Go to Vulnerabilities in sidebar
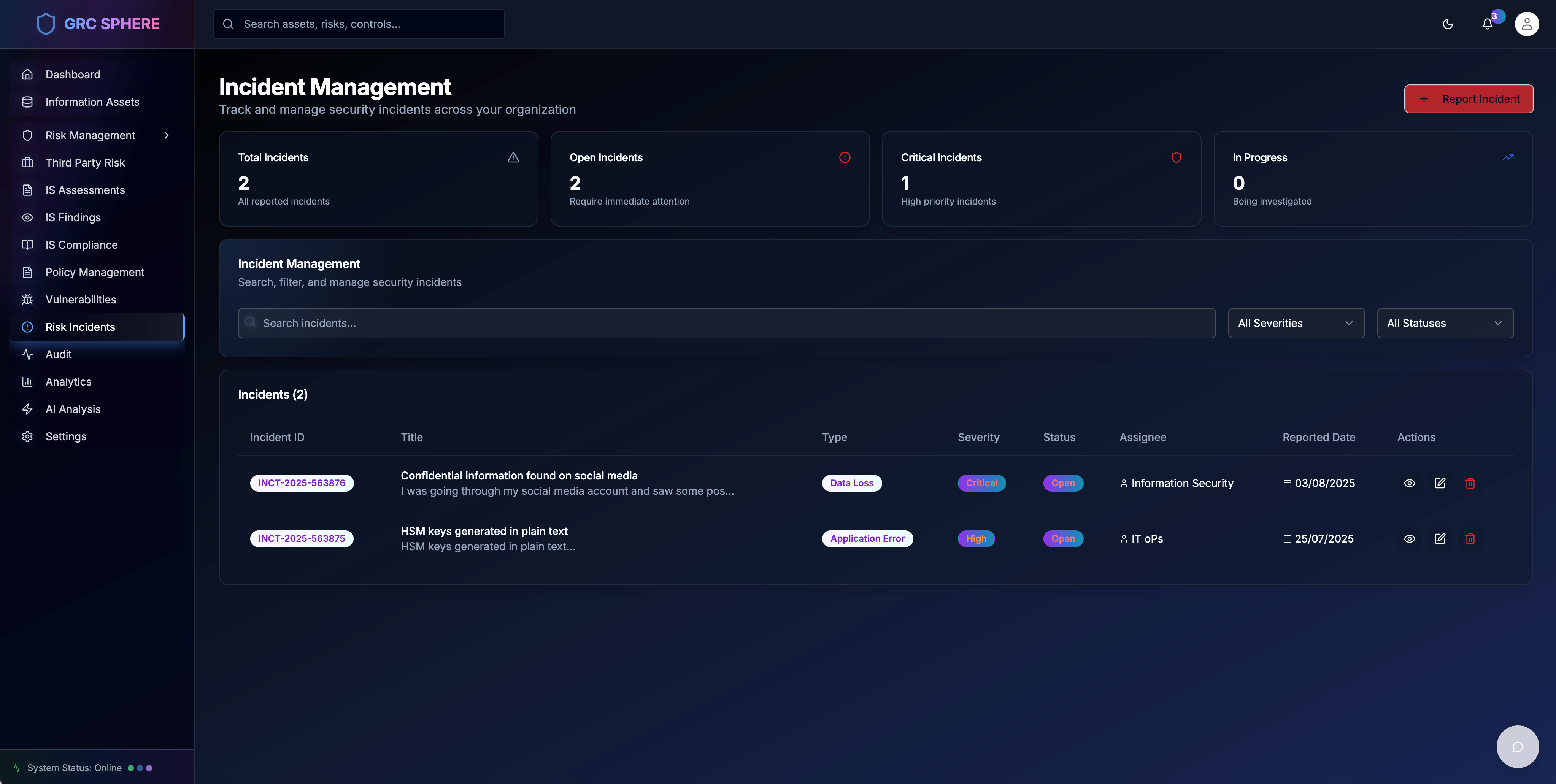 [x=80, y=300]
